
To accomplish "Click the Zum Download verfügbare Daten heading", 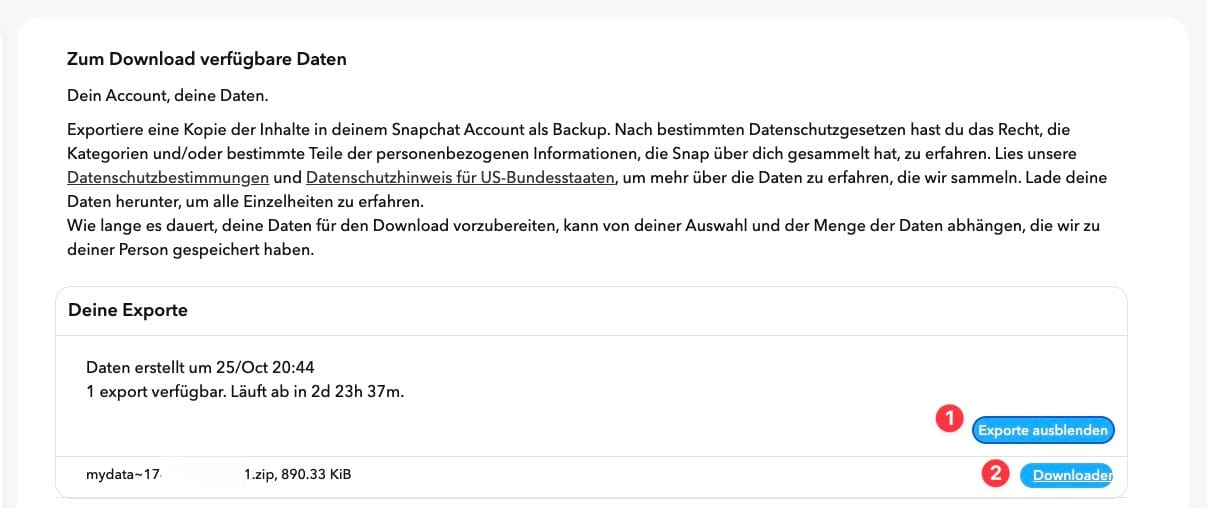I will click(x=206, y=59).
